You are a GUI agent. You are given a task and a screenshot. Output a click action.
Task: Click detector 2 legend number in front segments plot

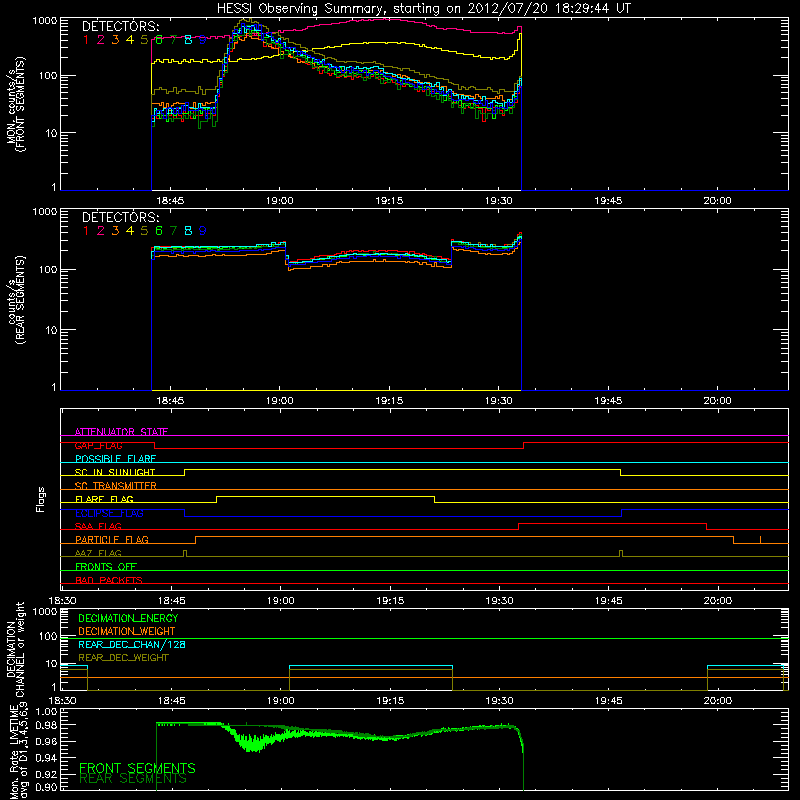[x=101, y=40]
